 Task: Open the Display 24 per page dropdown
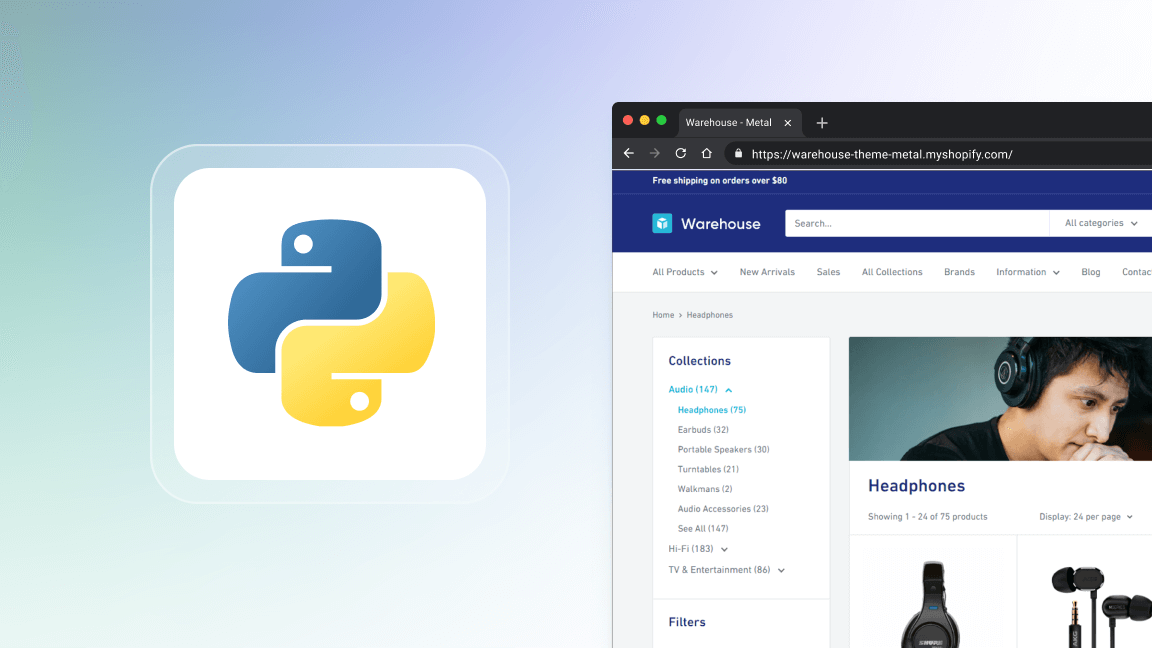[1085, 516]
